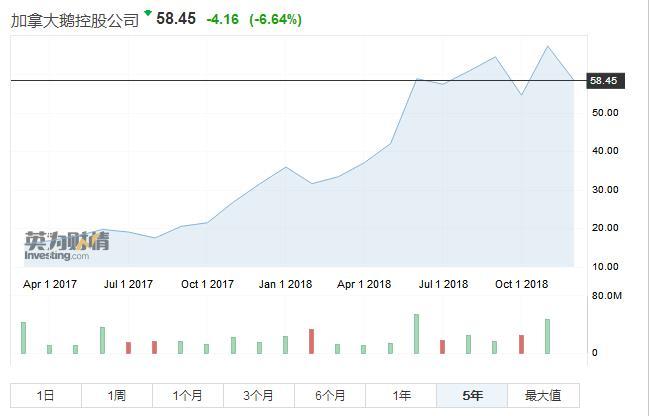Click the -6.64% percentage change text
Screen dimensions: 649x416
click(x=275, y=20)
